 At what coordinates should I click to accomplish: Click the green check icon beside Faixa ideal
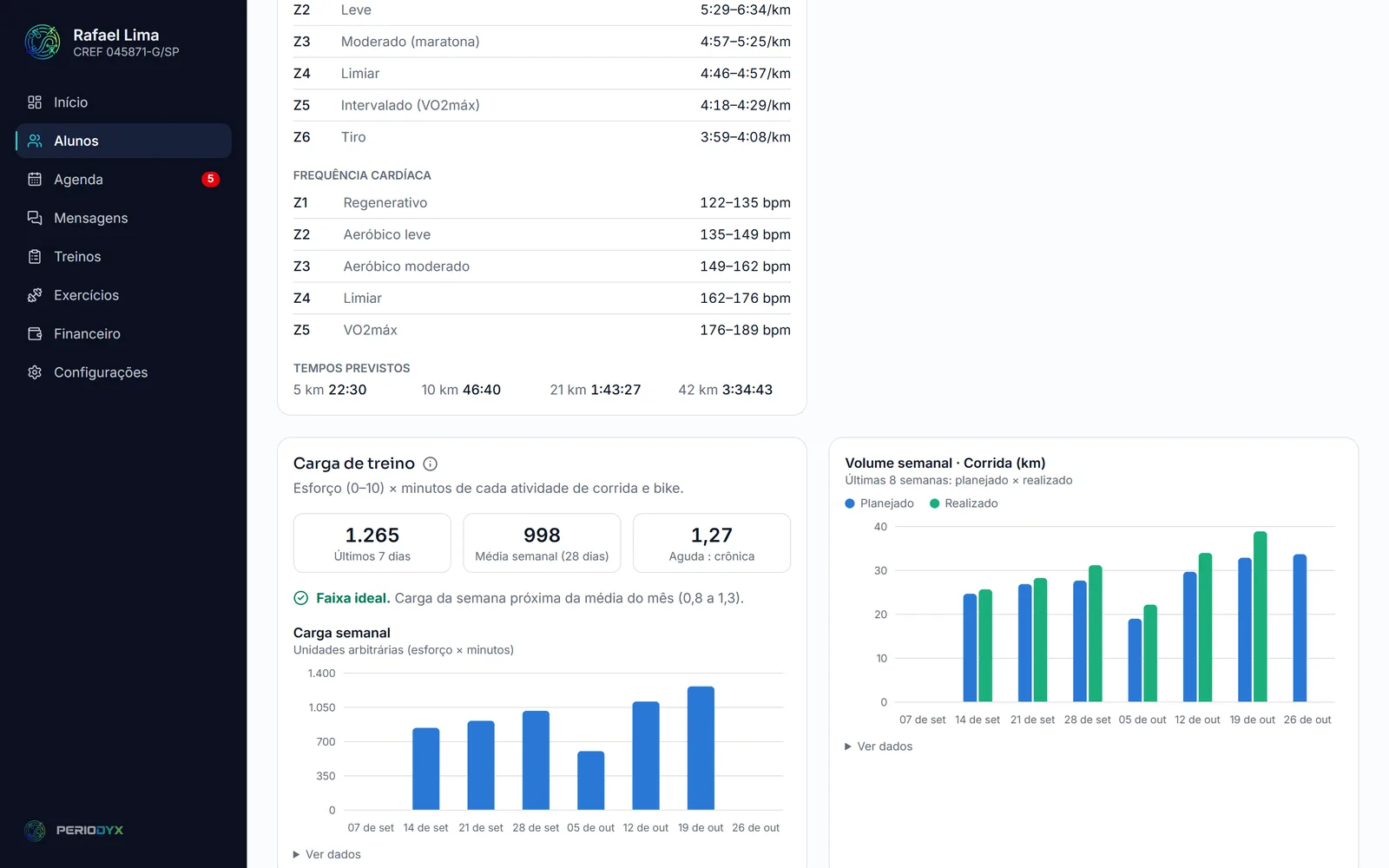coord(301,598)
